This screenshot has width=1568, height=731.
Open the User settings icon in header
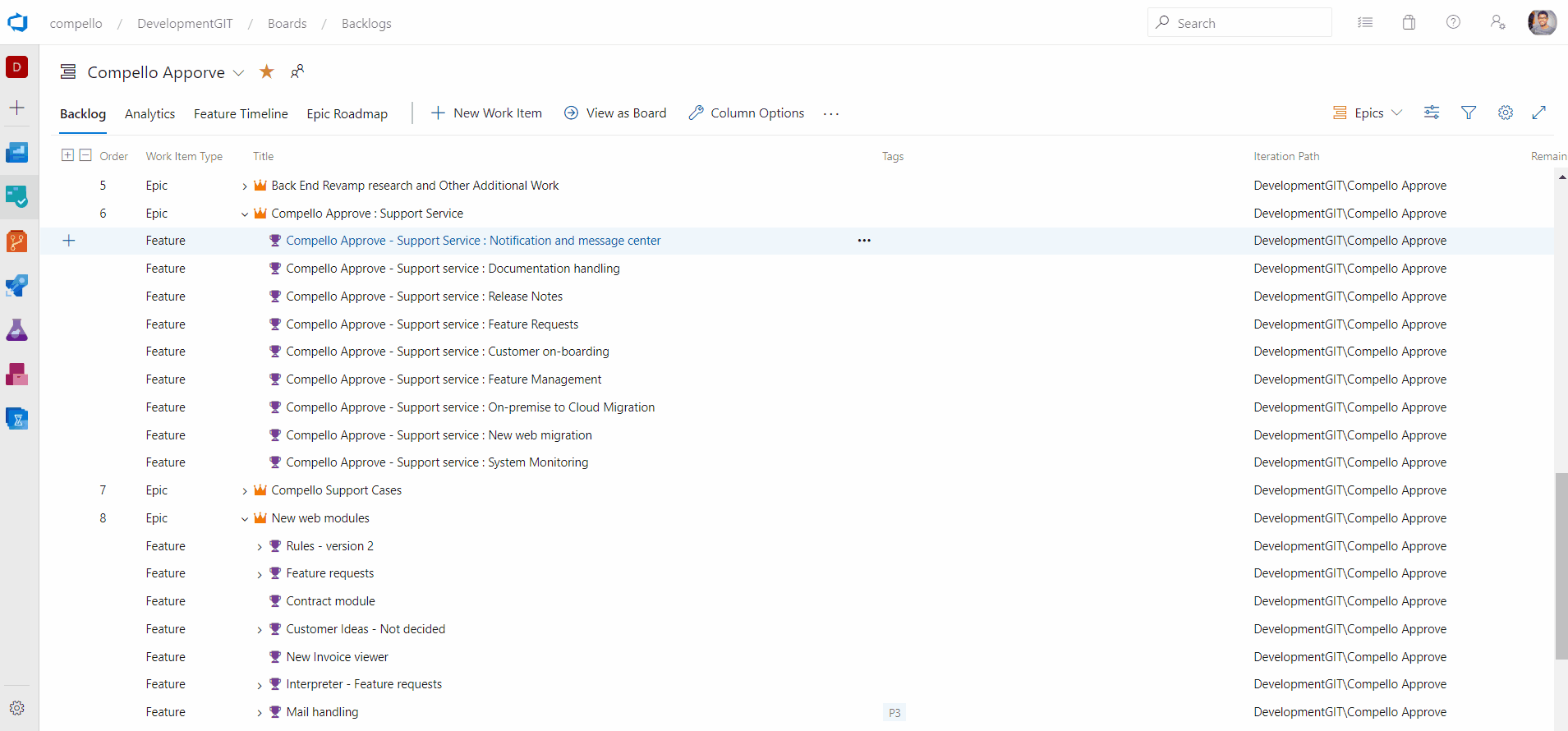pos(1497,22)
